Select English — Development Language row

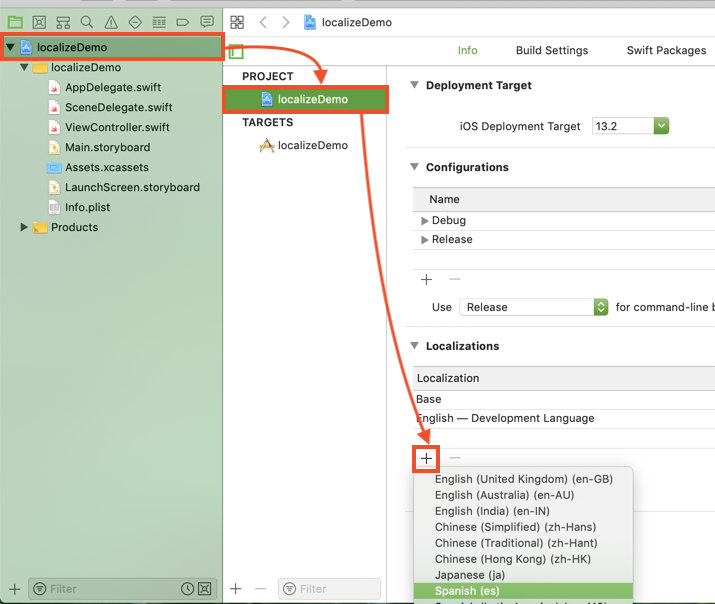564,418
